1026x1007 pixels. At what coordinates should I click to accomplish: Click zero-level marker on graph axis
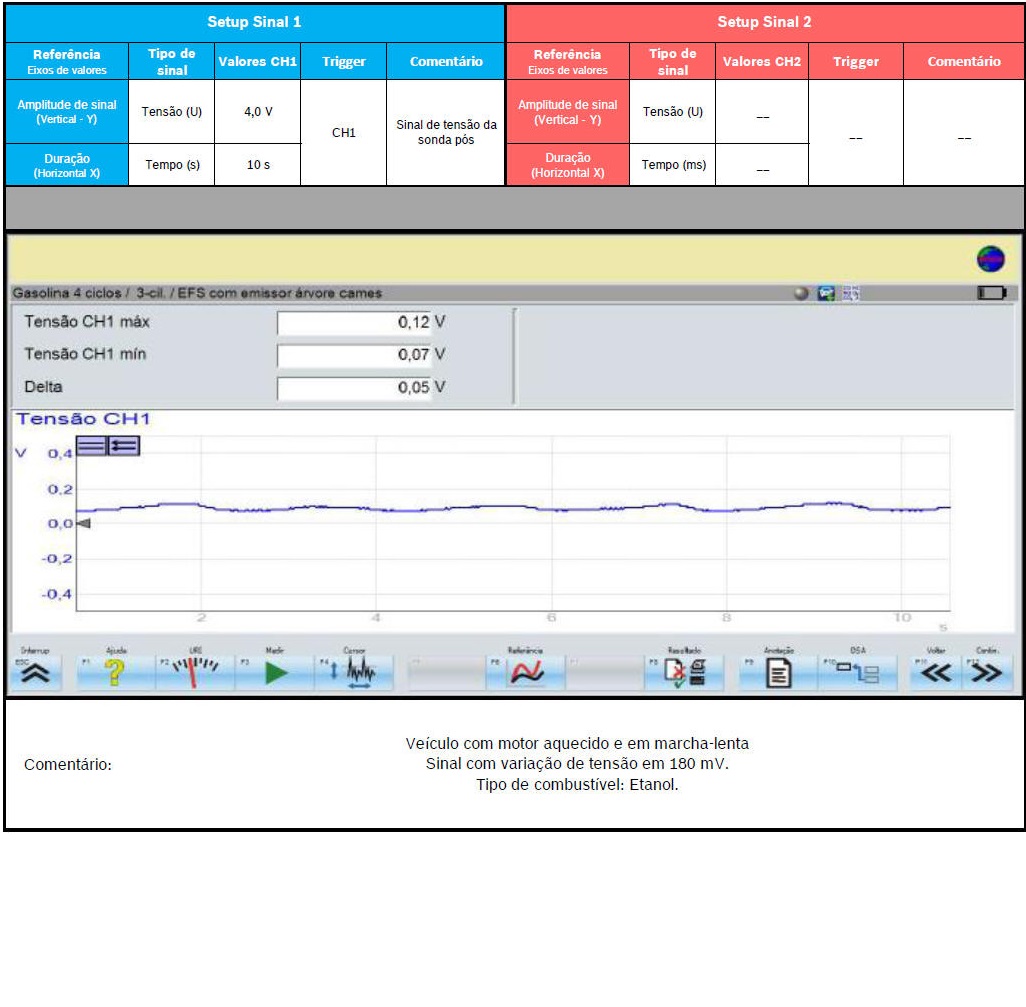(84, 523)
